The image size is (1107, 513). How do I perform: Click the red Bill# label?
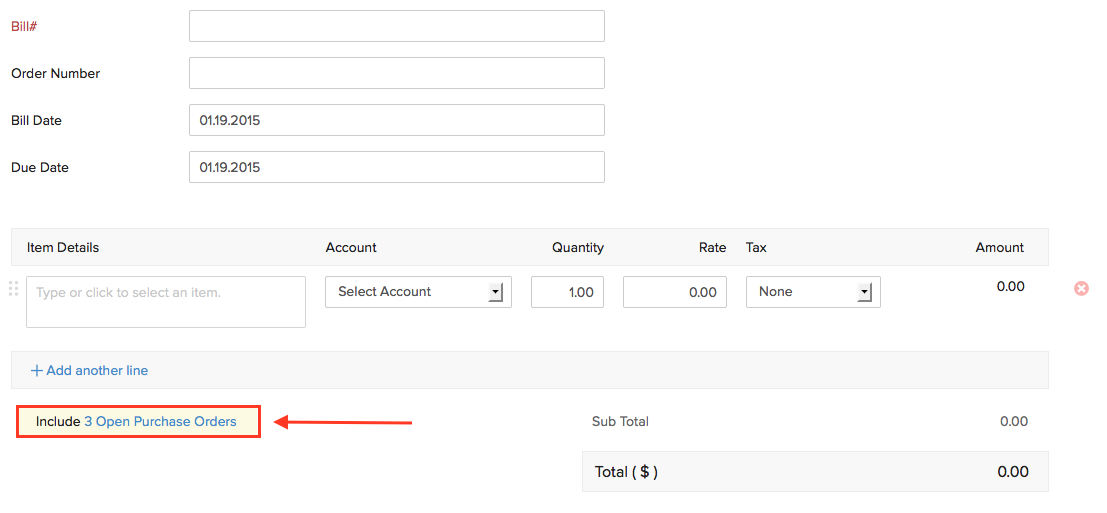click(24, 26)
